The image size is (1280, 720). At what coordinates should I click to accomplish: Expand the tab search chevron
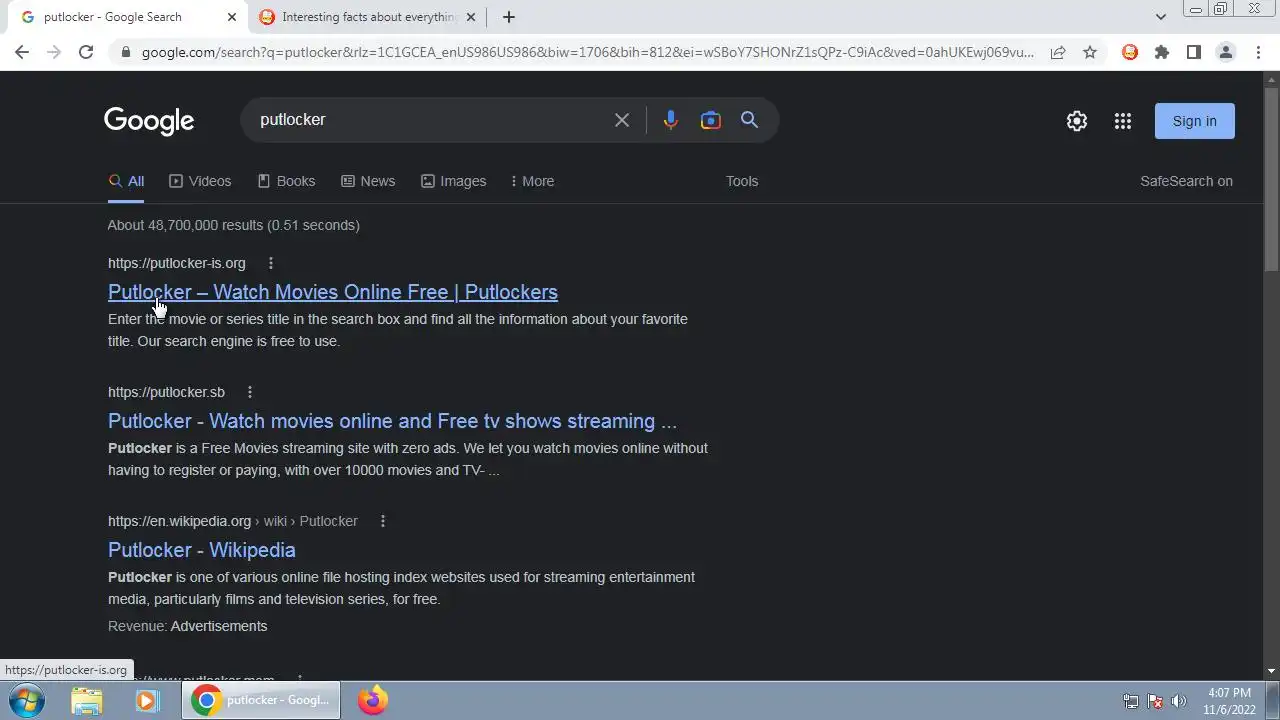(1160, 17)
